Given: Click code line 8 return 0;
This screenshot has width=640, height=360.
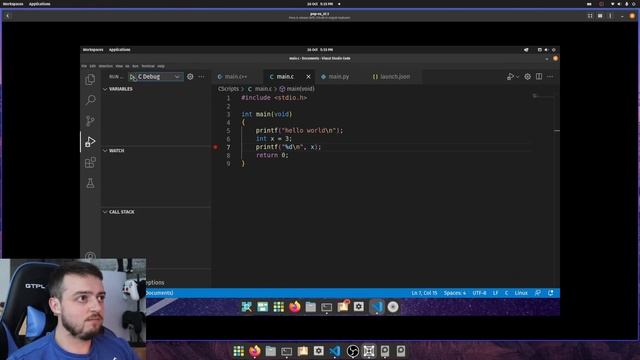Looking at the screenshot, I should (272, 155).
